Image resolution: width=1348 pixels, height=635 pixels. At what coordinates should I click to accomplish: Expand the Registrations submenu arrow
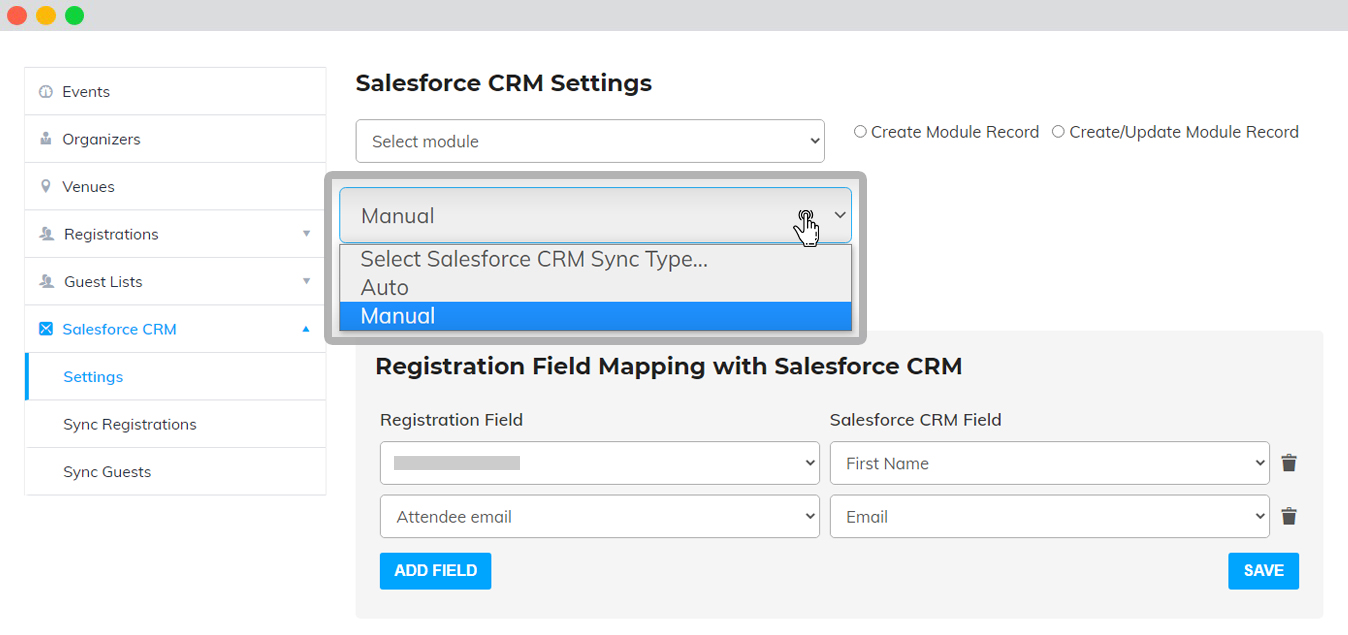[306, 234]
